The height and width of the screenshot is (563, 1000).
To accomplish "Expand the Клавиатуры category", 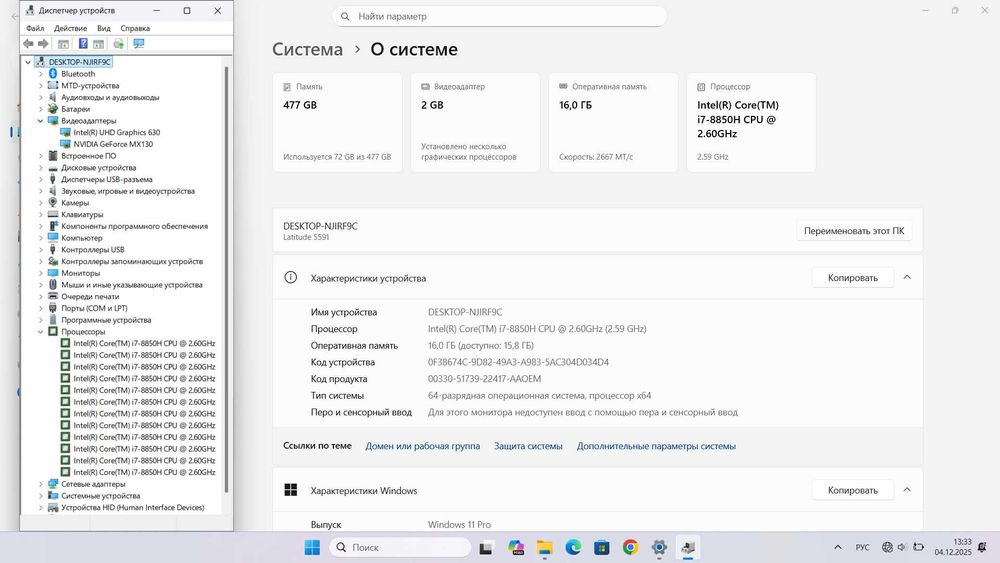I will click(41, 214).
